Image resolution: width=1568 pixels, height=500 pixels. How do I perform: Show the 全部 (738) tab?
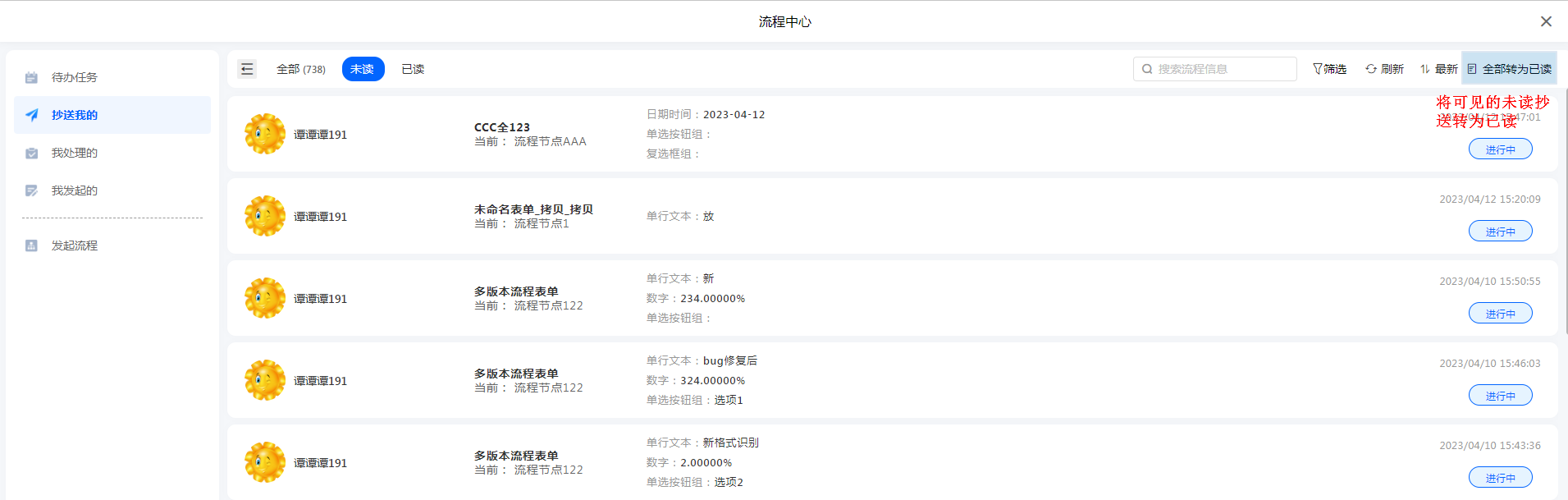click(x=300, y=69)
